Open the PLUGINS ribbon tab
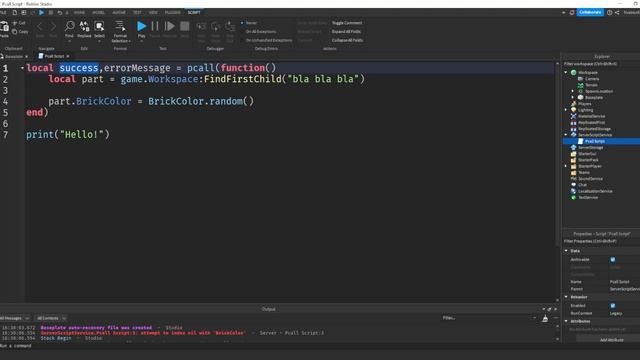This screenshot has width=640, height=360. tap(173, 13)
